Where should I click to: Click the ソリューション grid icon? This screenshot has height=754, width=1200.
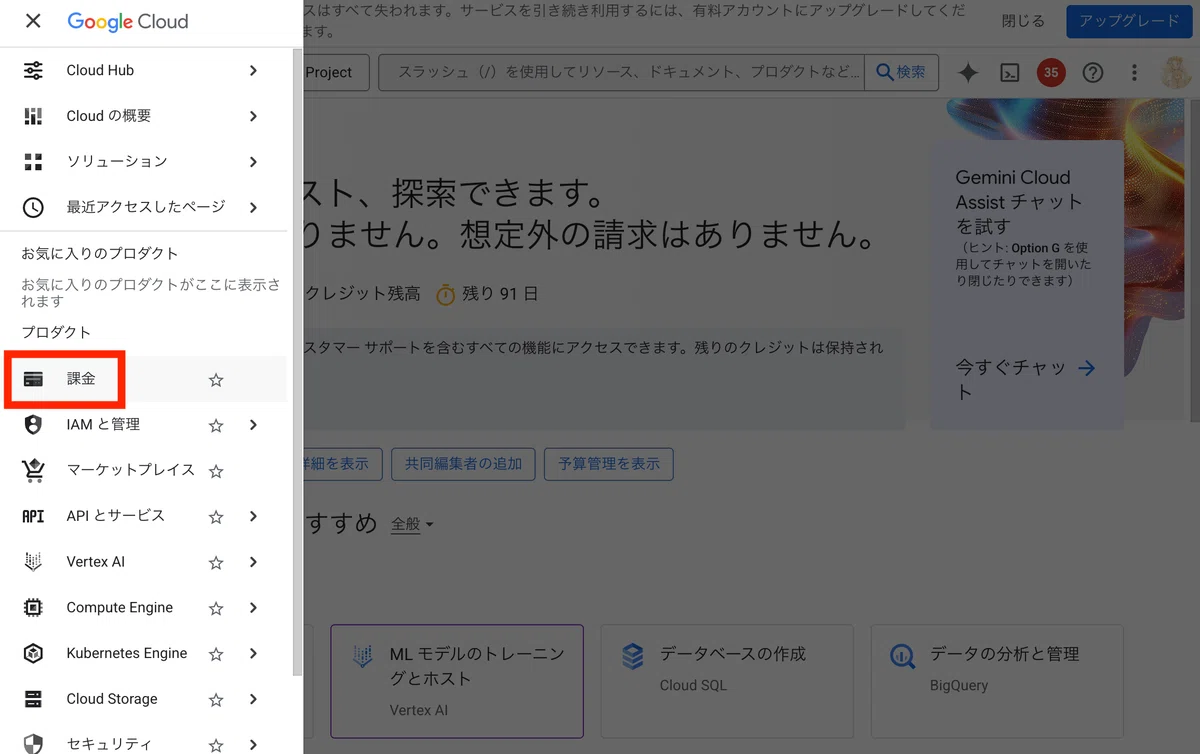point(33,162)
